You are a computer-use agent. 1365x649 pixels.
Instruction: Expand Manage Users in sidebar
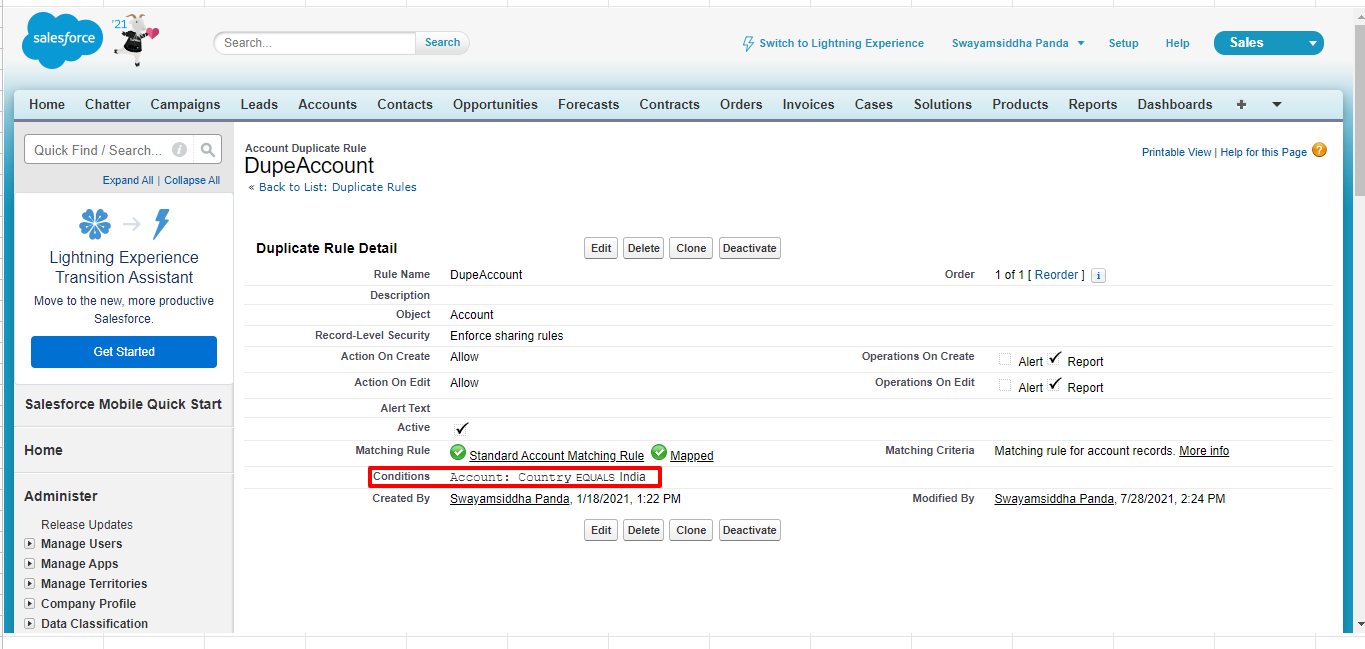(30, 544)
